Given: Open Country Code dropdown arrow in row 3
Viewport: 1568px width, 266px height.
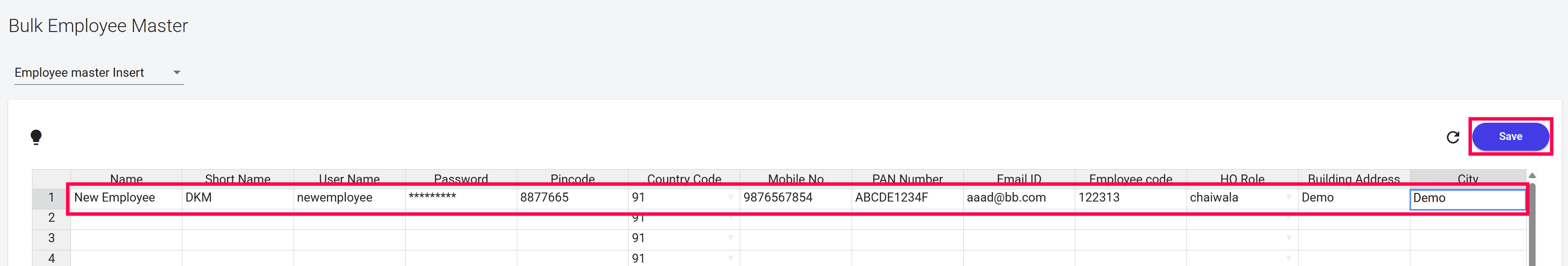Looking at the screenshot, I should pos(730,238).
